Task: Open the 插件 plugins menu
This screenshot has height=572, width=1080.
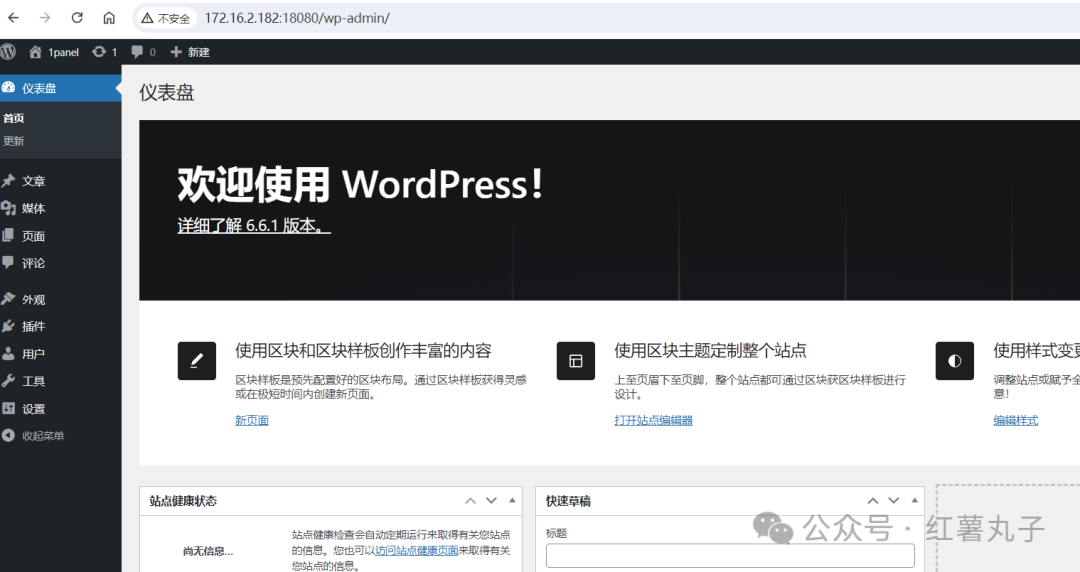Action: 33,326
